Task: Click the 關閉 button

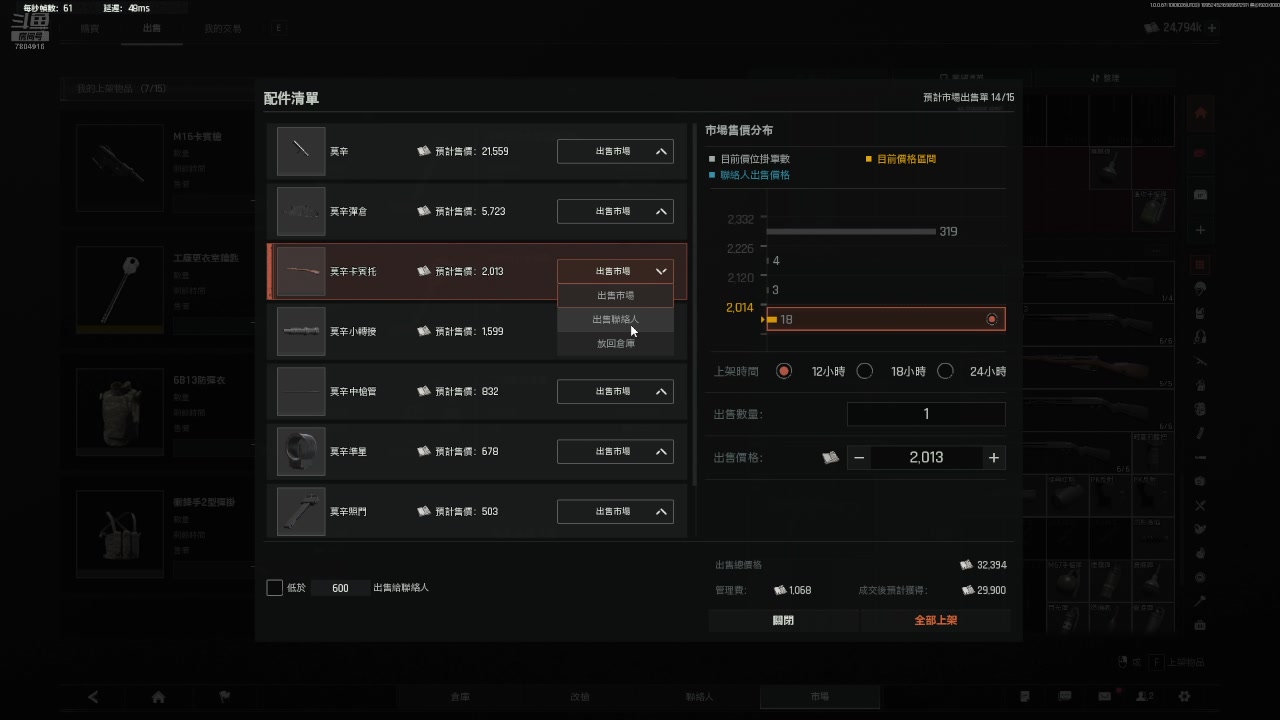Action: (783, 620)
